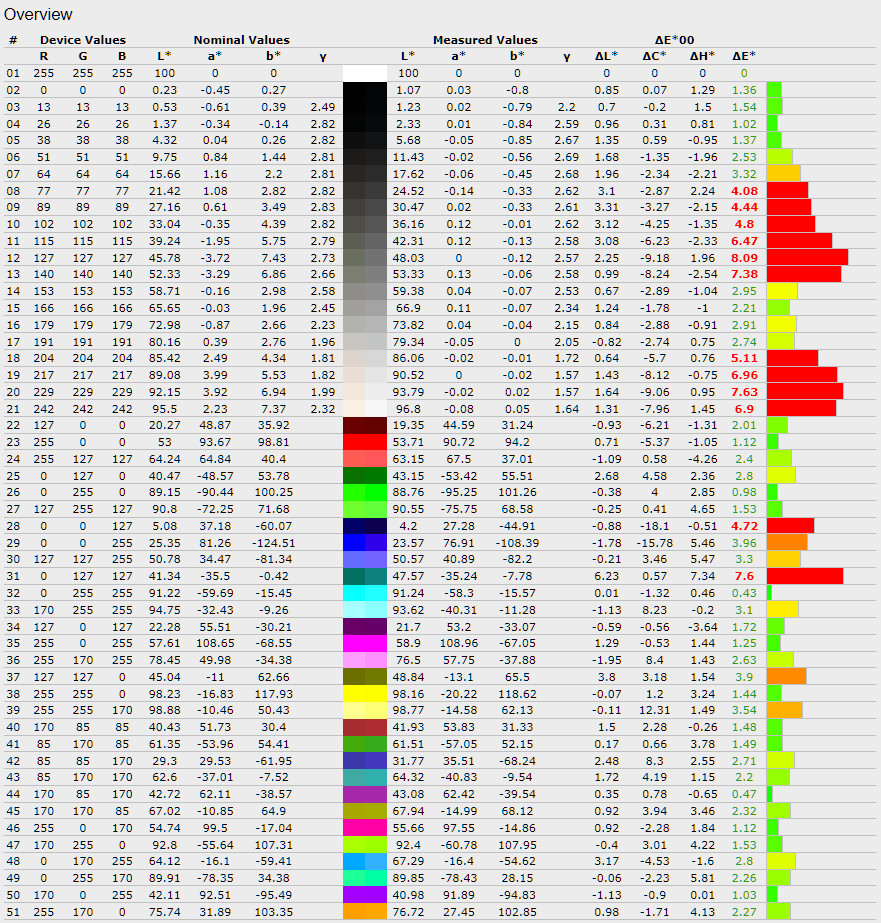Click the magenta swatch in row 35
The image size is (881, 923).
point(364,643)
